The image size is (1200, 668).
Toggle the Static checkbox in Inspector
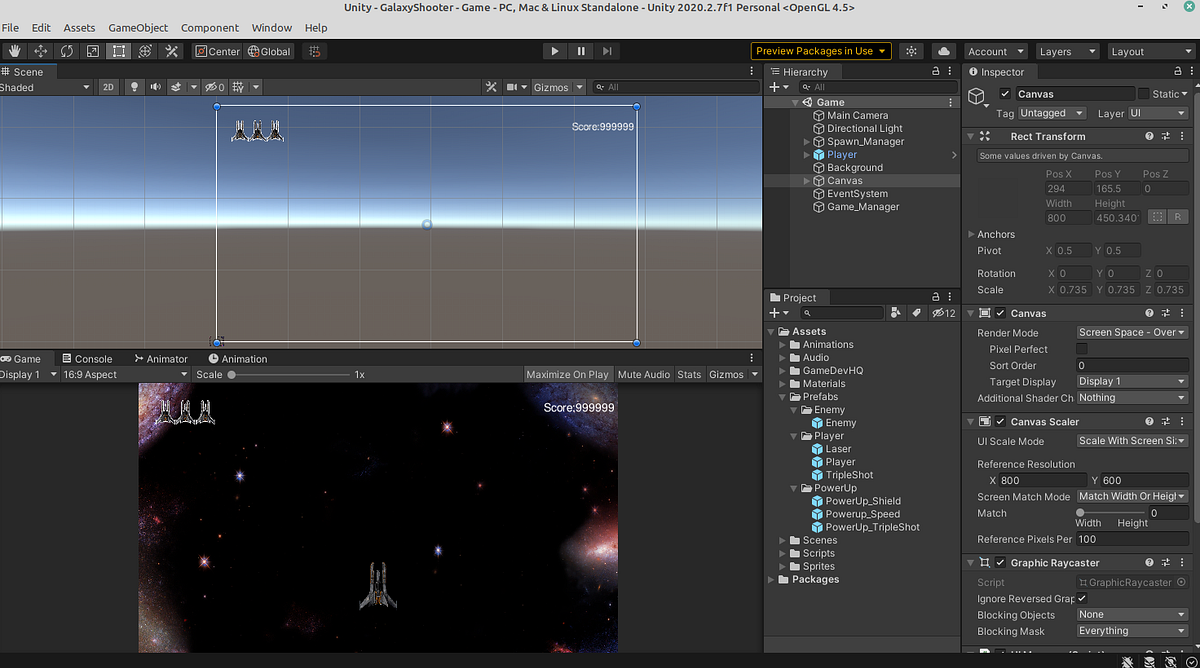click(1144, 94)
